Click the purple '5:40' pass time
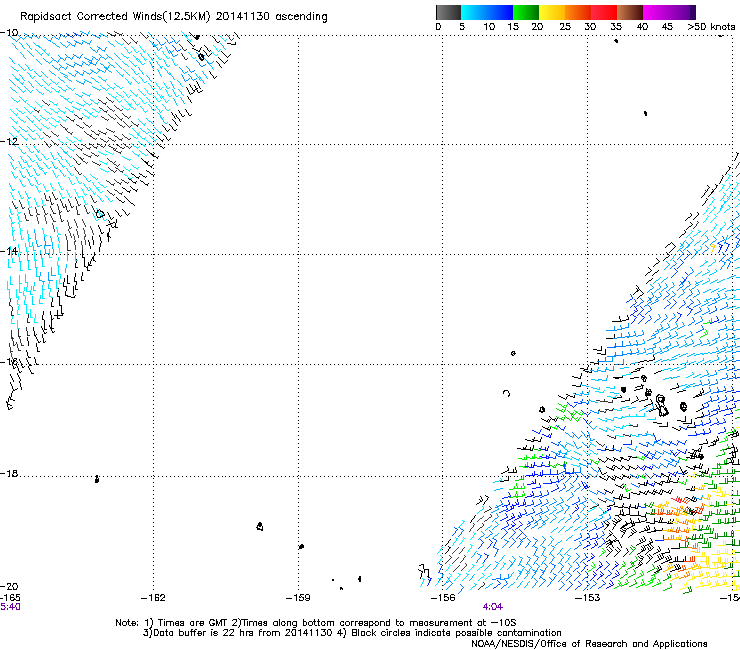The image size is (740, 650). 10,607
